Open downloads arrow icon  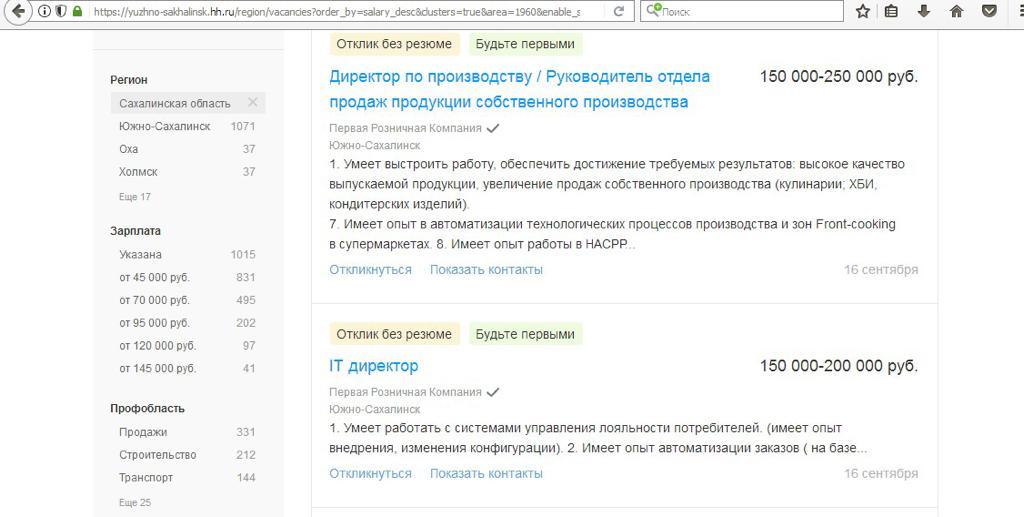[x=923, y=11]
